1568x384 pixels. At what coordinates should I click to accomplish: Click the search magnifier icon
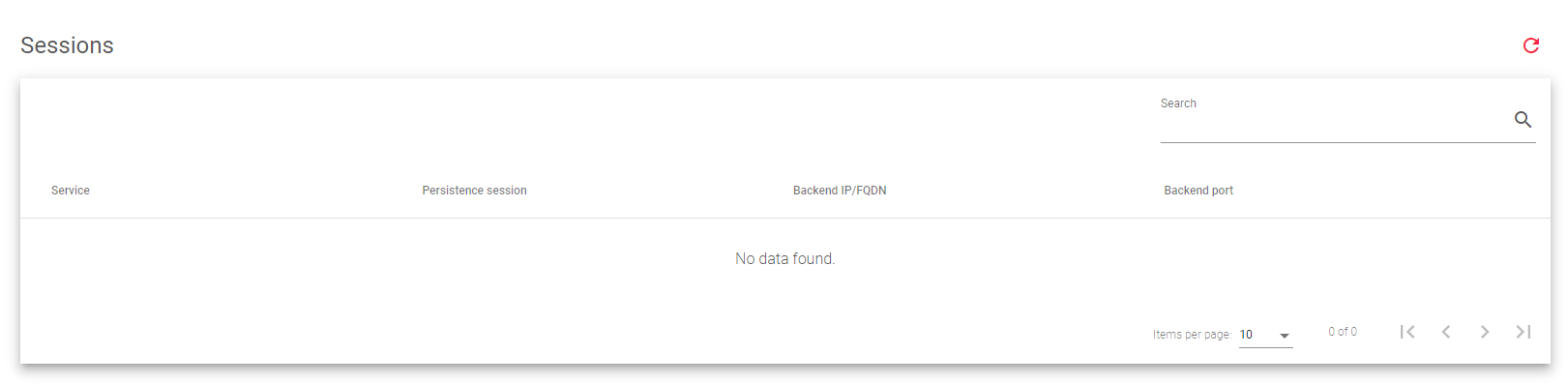click(1523, 120)
